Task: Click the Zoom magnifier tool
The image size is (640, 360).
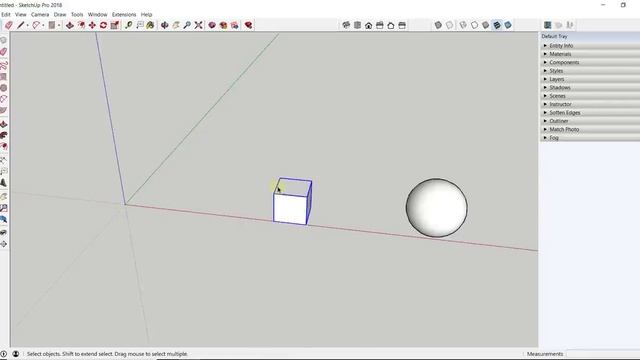Action: coord(187,25)
